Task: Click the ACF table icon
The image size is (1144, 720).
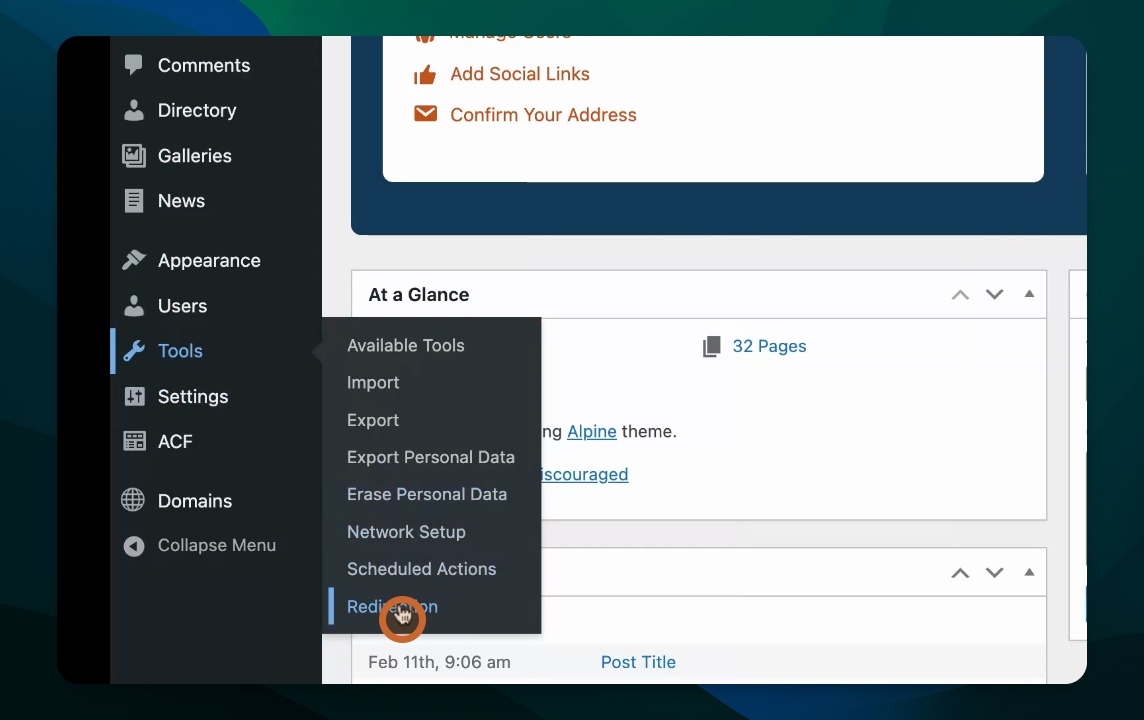Action: pos(134,441)
